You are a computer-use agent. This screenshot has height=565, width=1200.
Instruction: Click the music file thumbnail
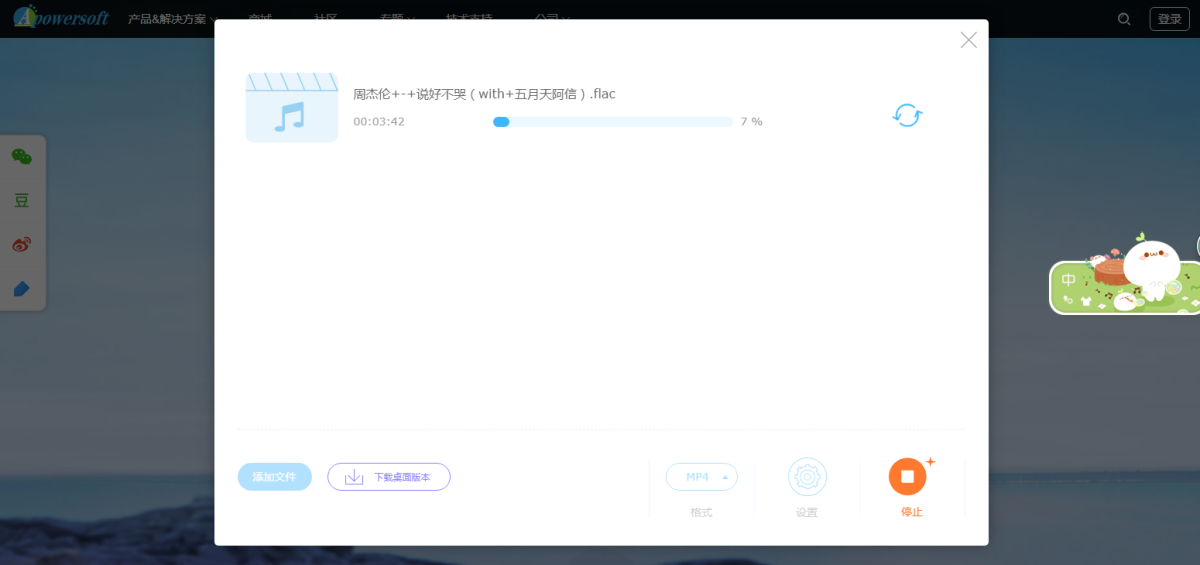pyautogui.click(x=292, y=107)
